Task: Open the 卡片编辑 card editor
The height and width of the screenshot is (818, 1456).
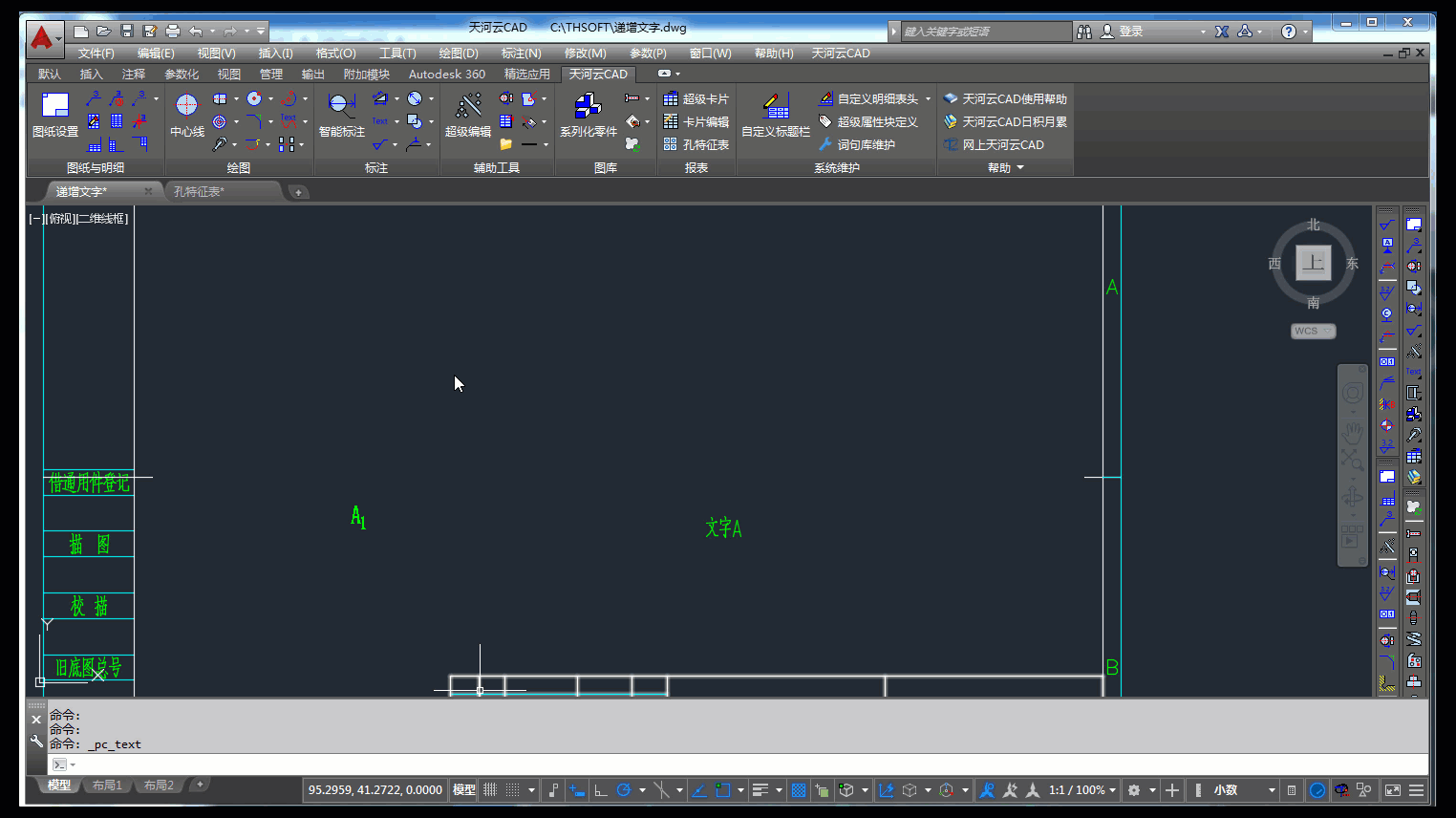Action: pos(696,121)
